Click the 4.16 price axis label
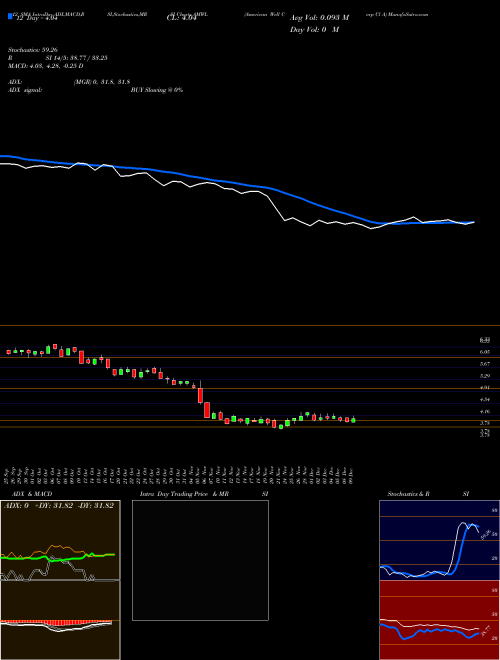500x660 pixels. point(484,412)
